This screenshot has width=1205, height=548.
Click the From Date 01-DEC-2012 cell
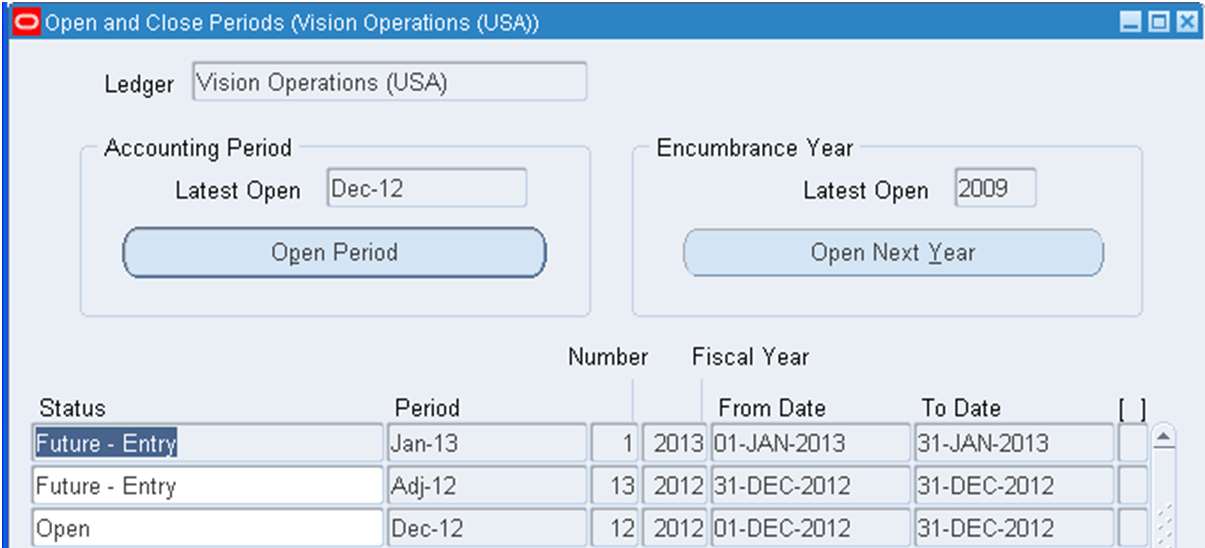click(809, 528)
